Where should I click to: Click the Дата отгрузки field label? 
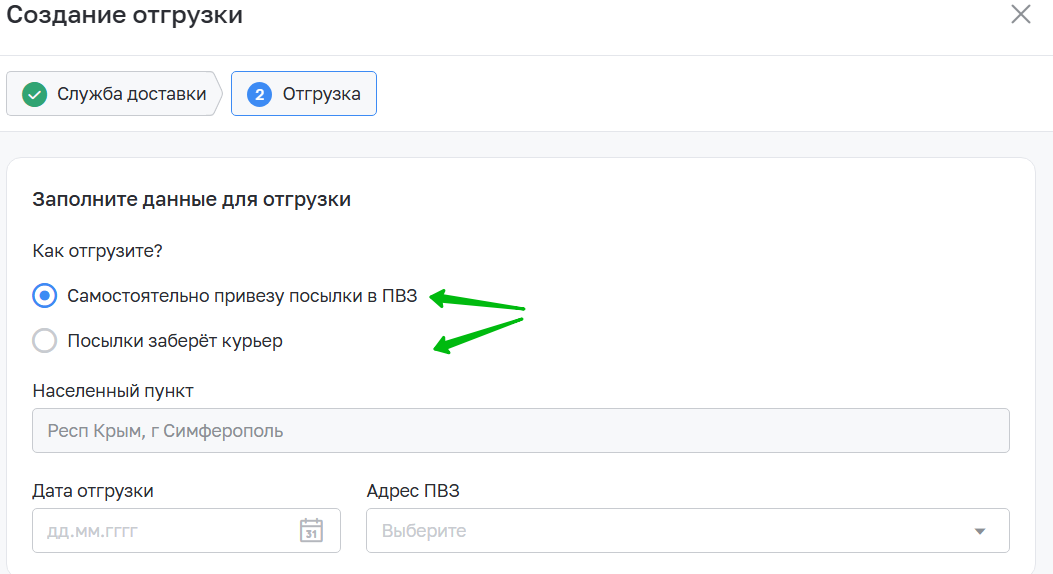coord(93,491)
